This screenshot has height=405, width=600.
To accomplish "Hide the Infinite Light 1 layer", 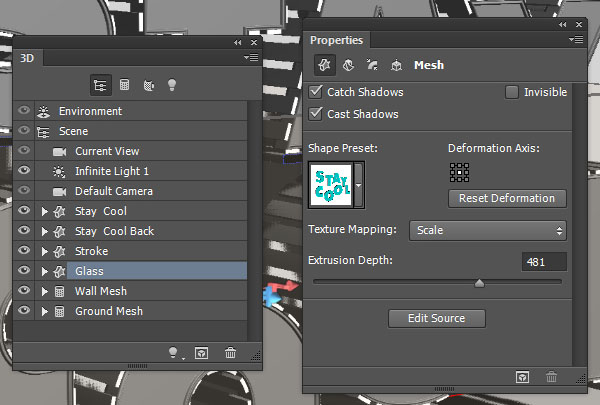I will (24, 170).
